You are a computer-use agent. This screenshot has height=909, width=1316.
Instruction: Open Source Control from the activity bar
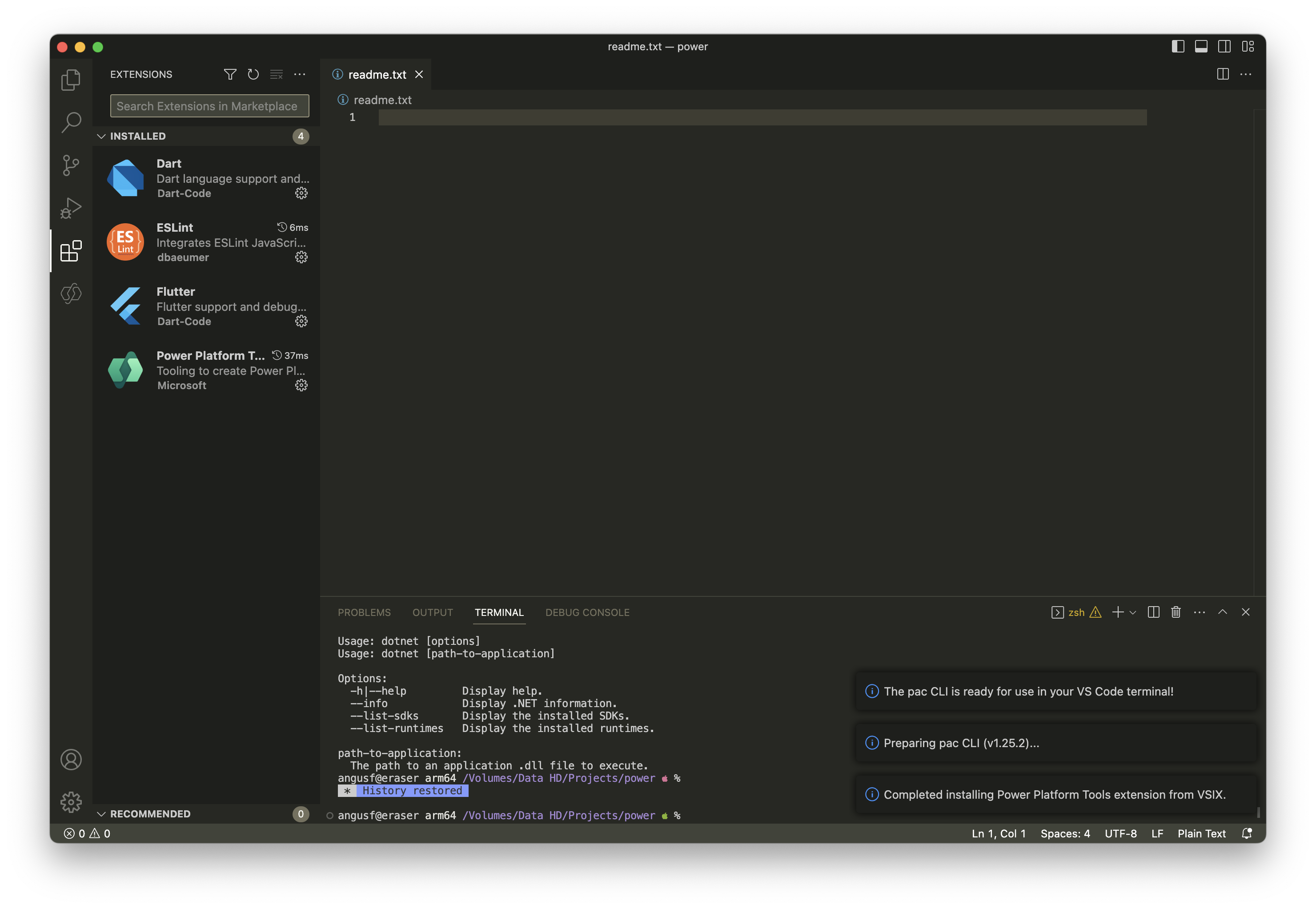coord(71,165)
